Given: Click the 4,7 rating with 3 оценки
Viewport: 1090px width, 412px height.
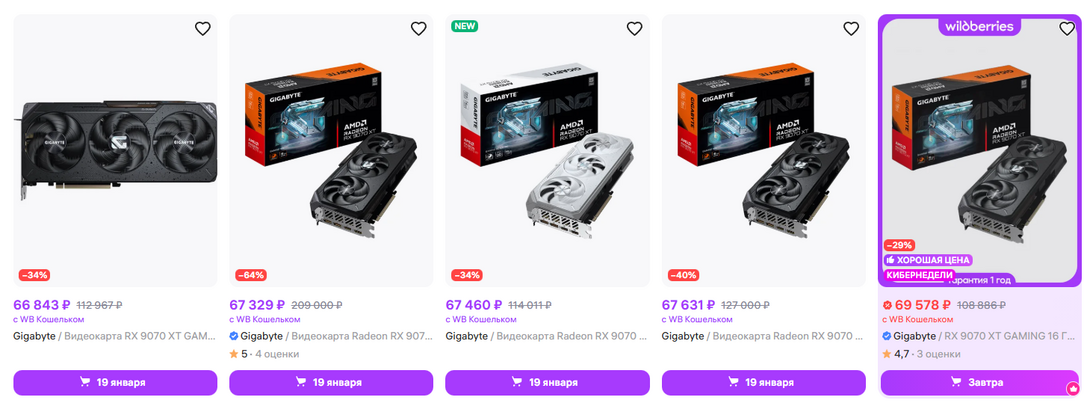Looking at the screenshot, I should click(921, 354).
